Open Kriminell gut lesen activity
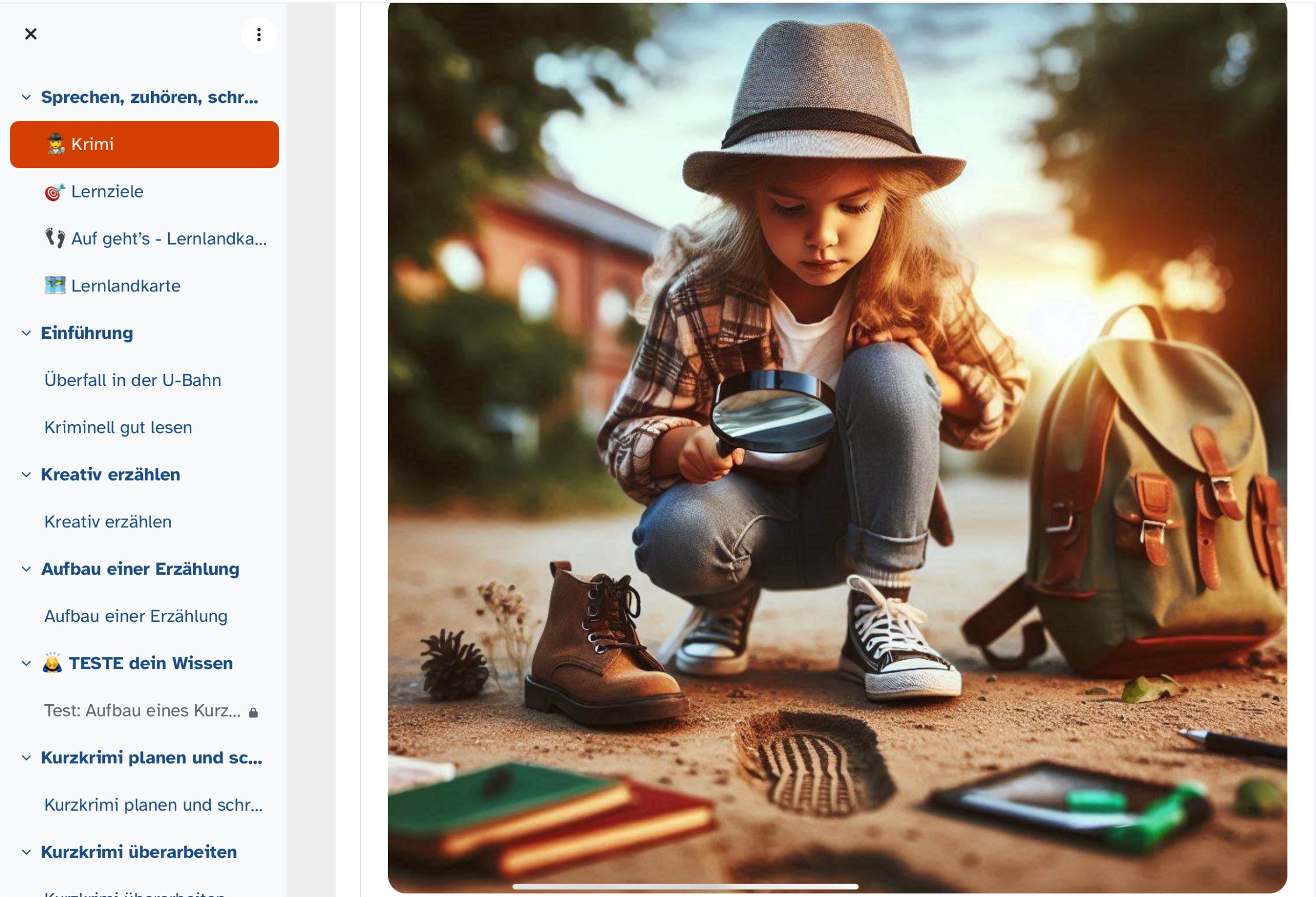Viewport: 1316px width, 897px height. click(118, 428)
